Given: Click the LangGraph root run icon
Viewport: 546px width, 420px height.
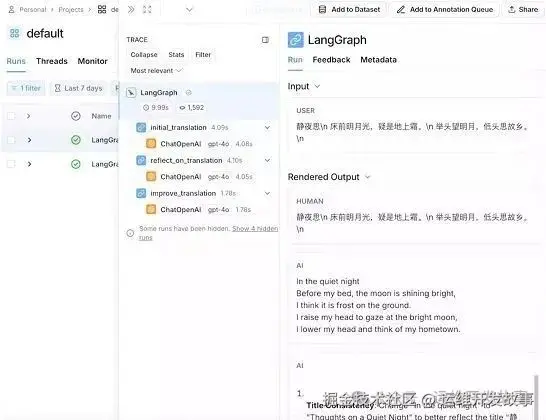Looking at the screenshot, I should click(x=131, y=93).
